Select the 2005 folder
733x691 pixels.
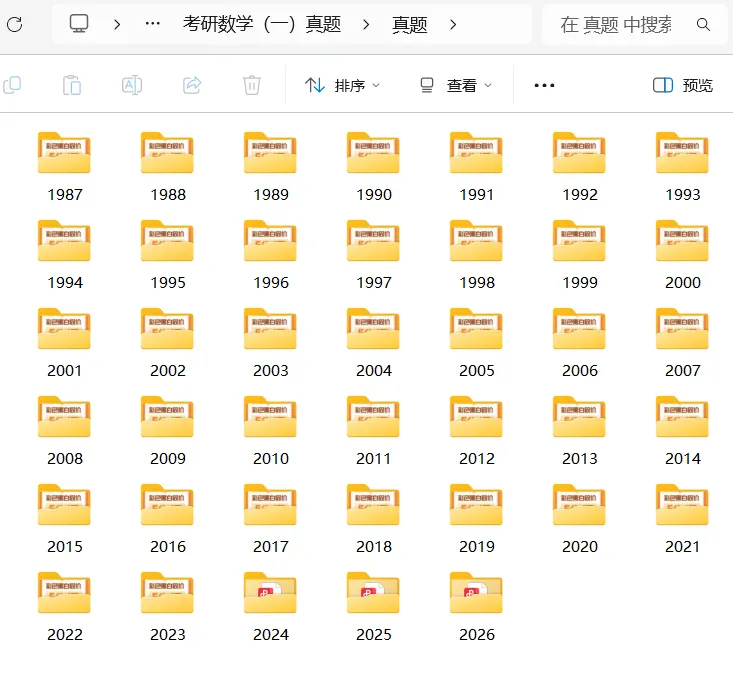pyautogui.click(x=476, y=343)
